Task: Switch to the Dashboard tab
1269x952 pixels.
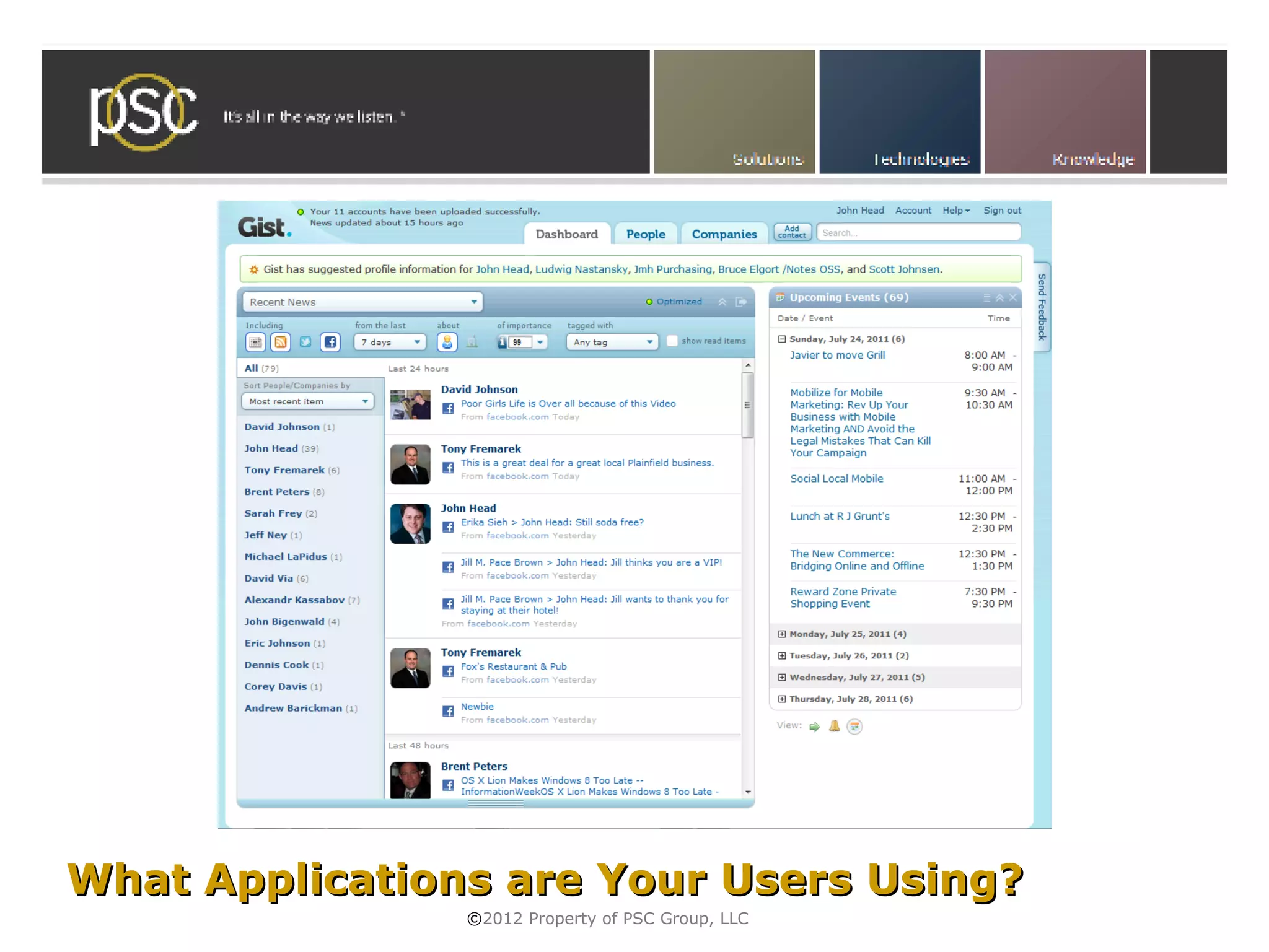Action: 567,234
